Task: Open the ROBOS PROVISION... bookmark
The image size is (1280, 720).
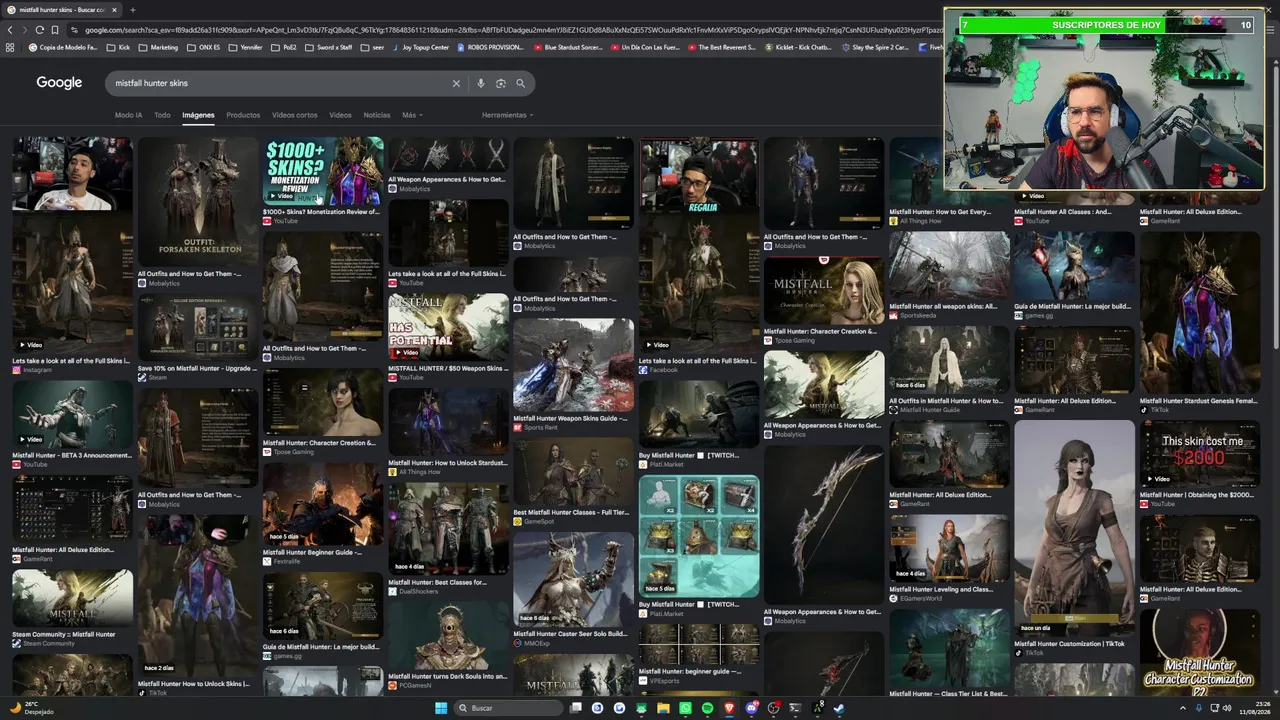Action: pyautogui.click(x=490, y=47)
